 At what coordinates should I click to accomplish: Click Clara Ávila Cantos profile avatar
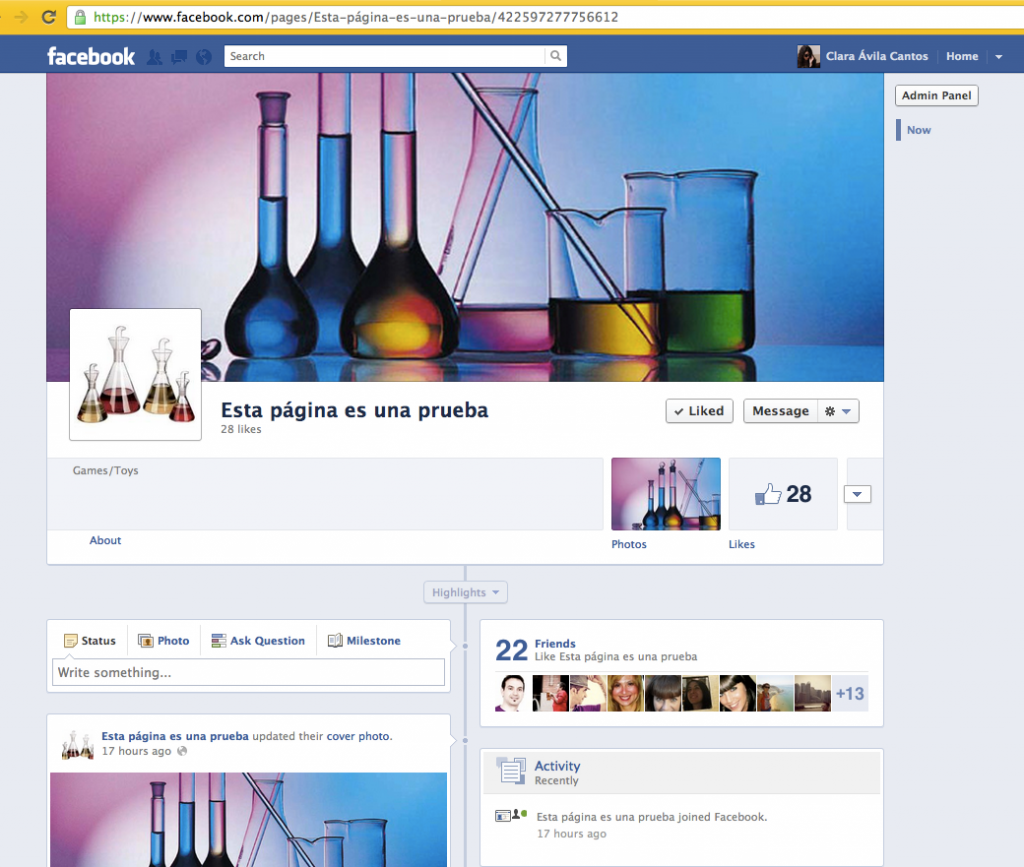(x=808, y=56)
